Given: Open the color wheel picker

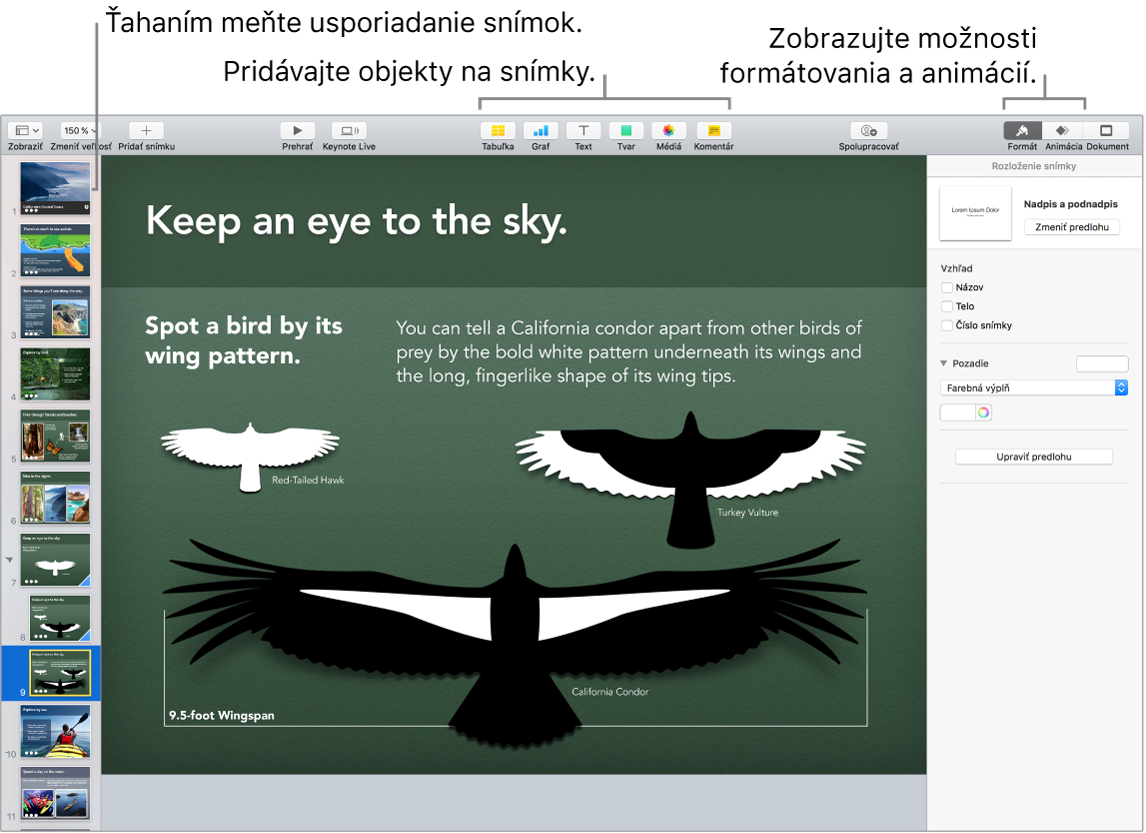Looking at the screenshot, I should click(984, 412).
